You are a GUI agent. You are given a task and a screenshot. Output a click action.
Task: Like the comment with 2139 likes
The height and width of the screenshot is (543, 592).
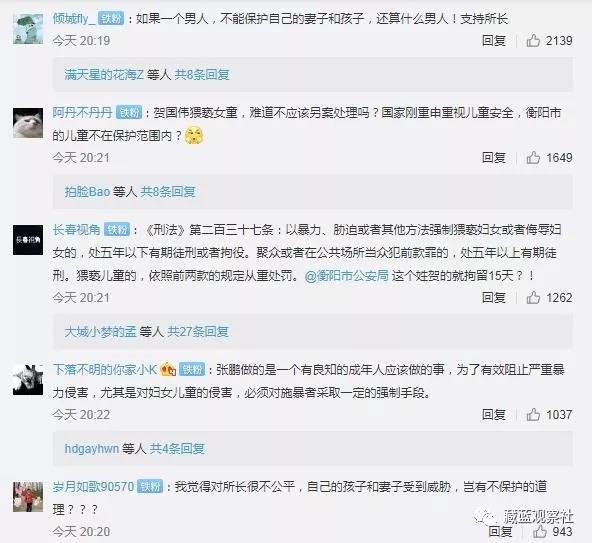click(533, 40)
